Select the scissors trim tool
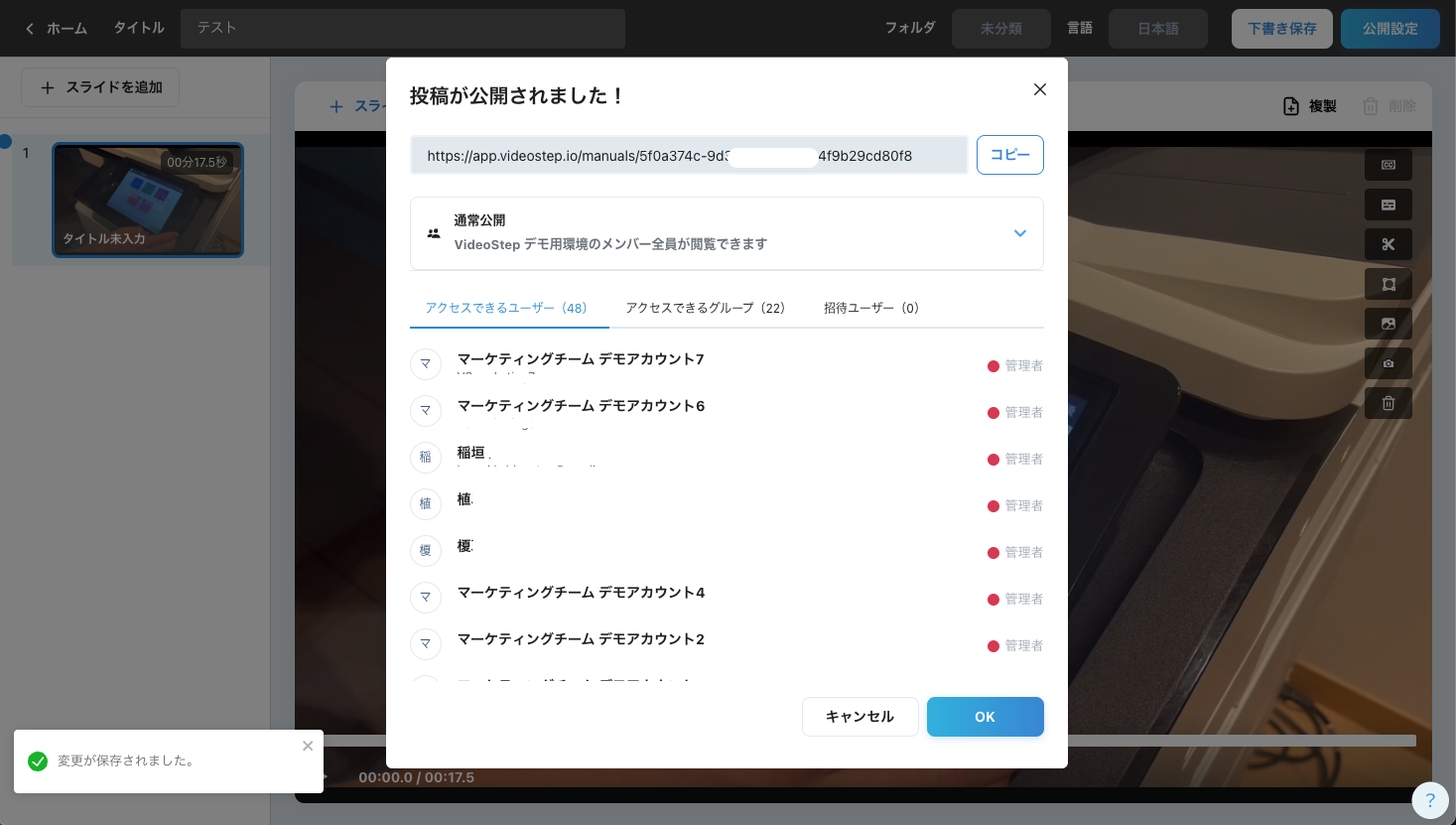Viewport: 1456px width, 825px height. (1388, 244)
